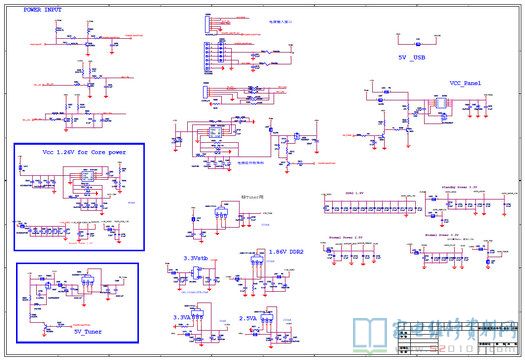Viewport: 525px width, 360px height.
Task: Click the top connector header symbol
Action: point(208,24)
